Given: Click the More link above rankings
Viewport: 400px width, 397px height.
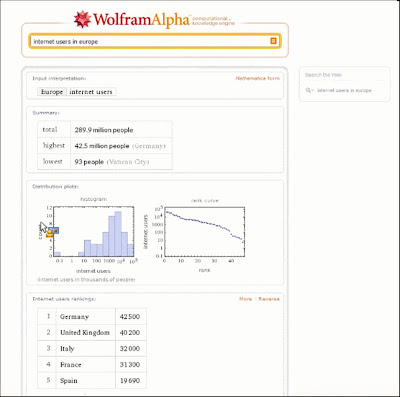Looking at the screenshot, I should point(246,299).
